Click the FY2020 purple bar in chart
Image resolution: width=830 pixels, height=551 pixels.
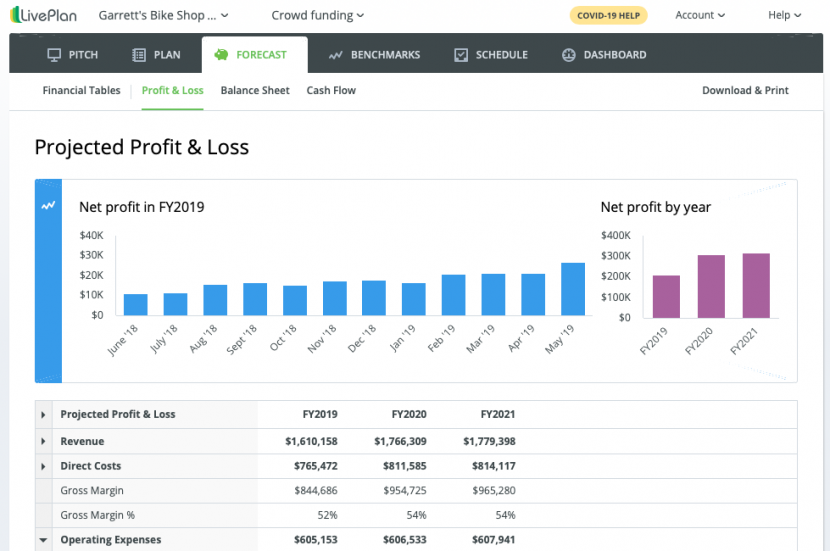click(711, 286)
